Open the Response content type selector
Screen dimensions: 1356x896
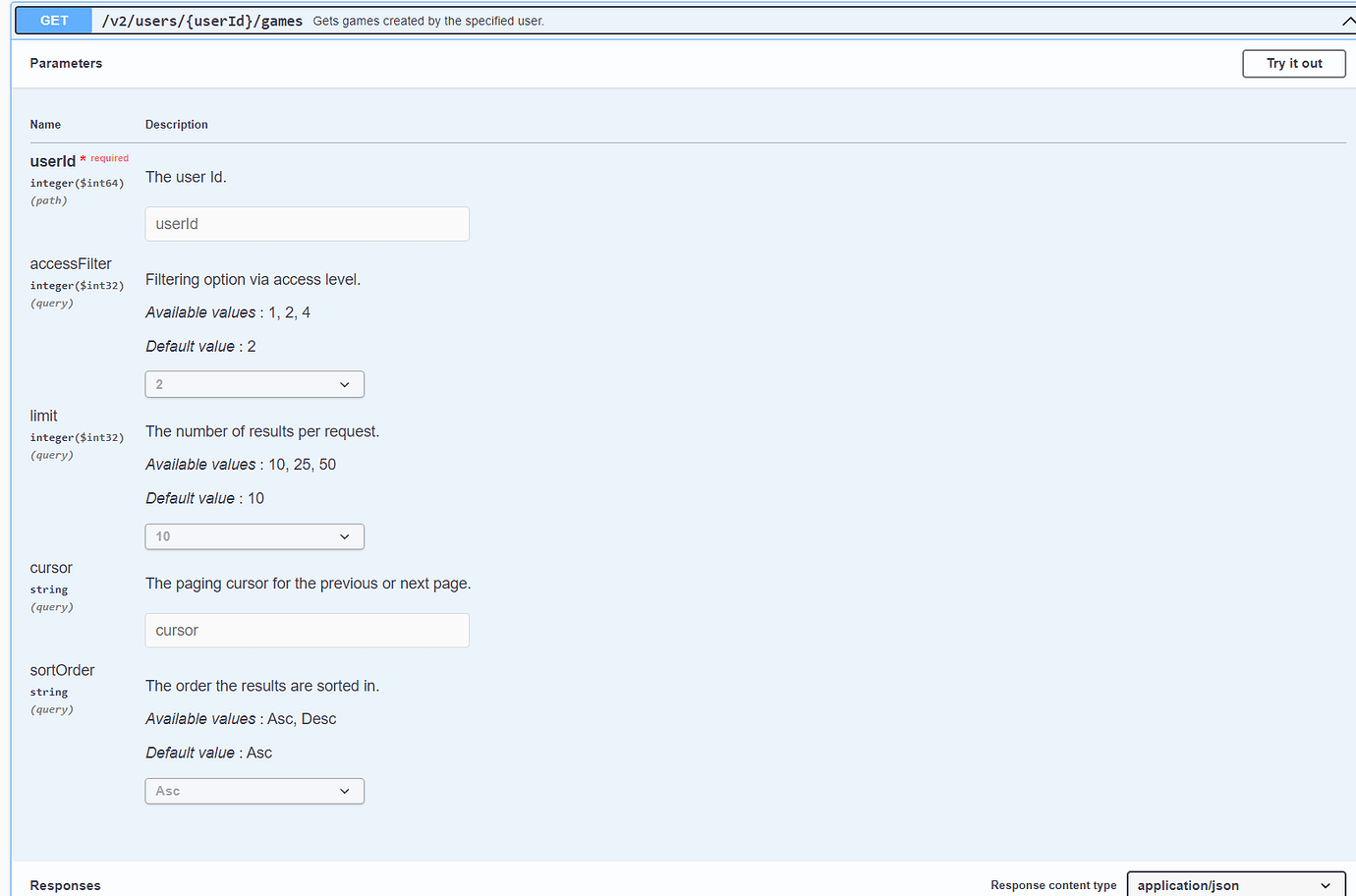coord(1235,884)
